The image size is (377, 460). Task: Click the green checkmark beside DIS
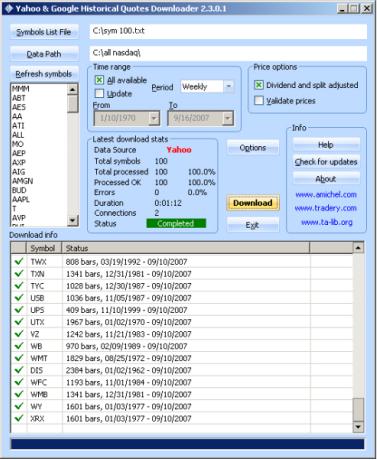pyautogui.click(x=19, y=370)
